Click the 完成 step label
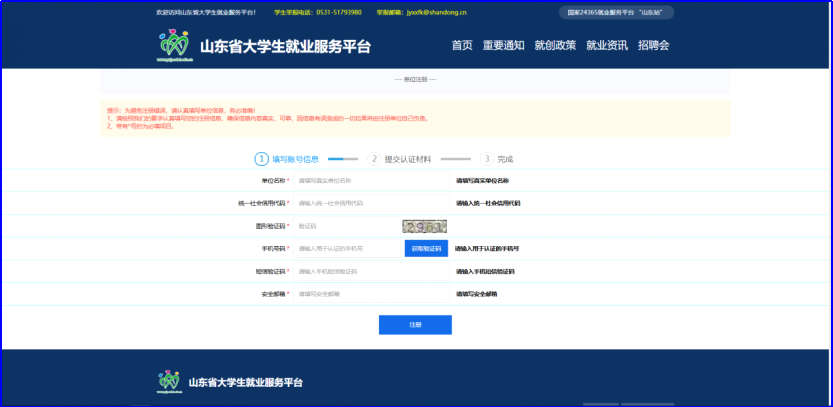This screenshot has width=833, height=407. [505, 159]
